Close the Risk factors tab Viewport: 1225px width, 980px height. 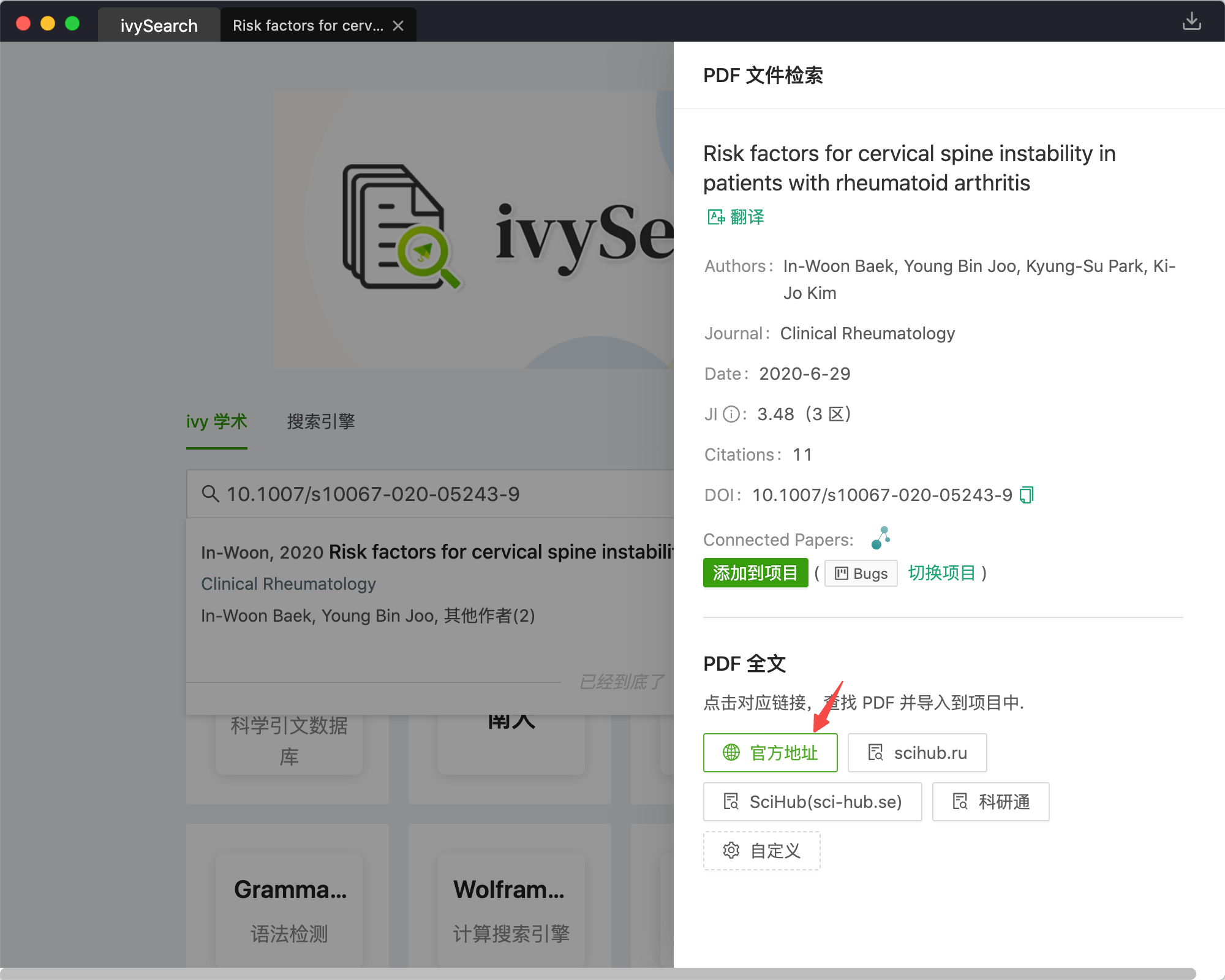[398, 26]
